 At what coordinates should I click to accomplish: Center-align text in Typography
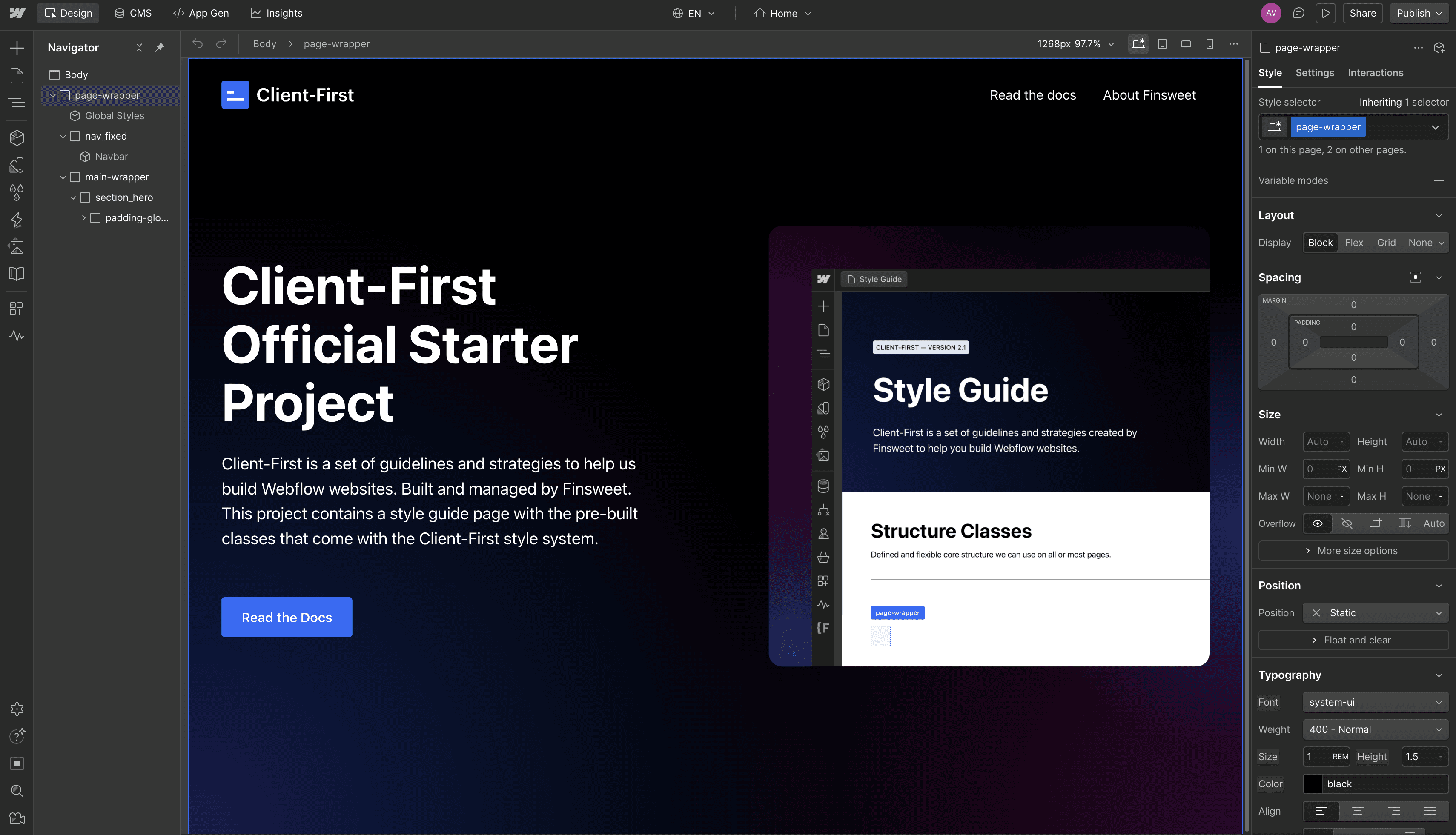[1357, 811]
